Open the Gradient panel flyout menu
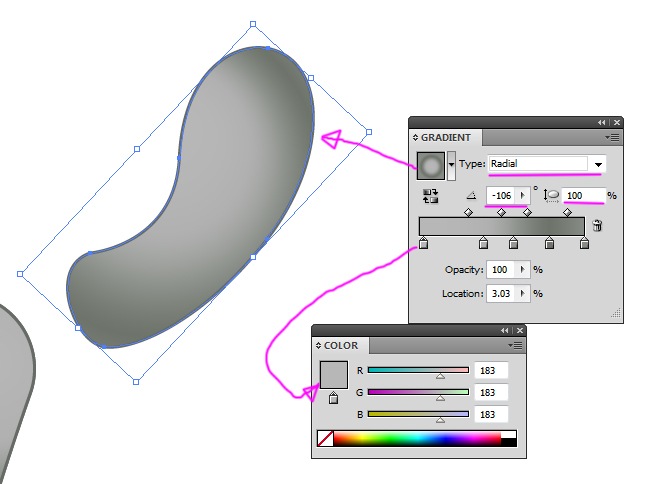 [x=612, y=137]
